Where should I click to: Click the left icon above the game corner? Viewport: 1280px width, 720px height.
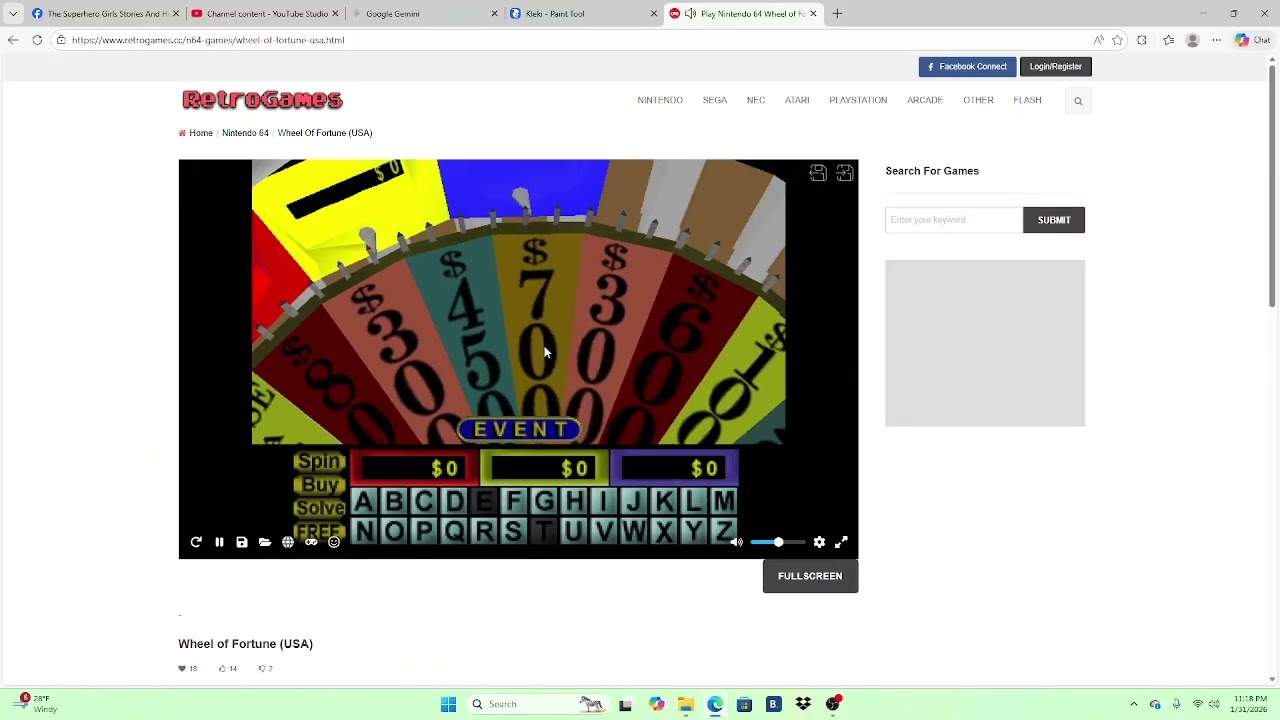click(818, 173)
